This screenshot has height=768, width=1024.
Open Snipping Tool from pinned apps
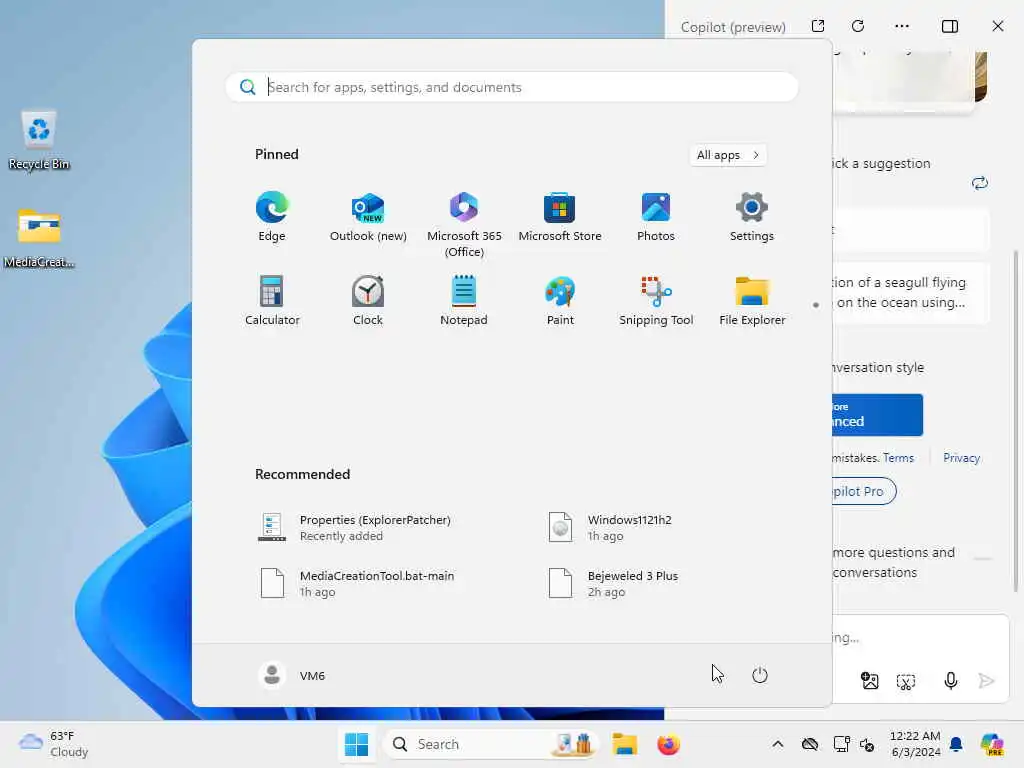656,300
